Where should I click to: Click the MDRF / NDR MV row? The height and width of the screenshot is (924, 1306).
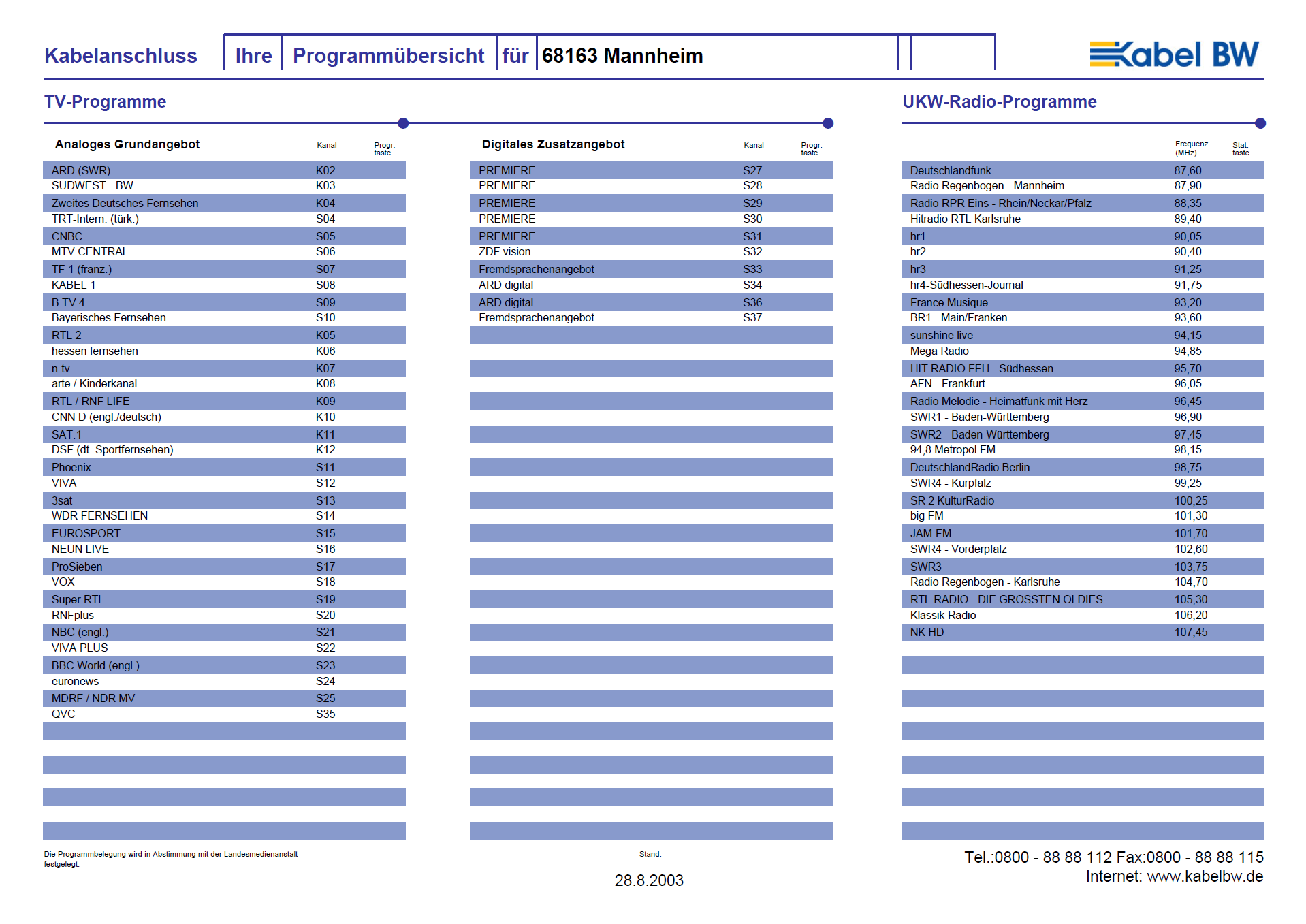click(x=224, y=699)
